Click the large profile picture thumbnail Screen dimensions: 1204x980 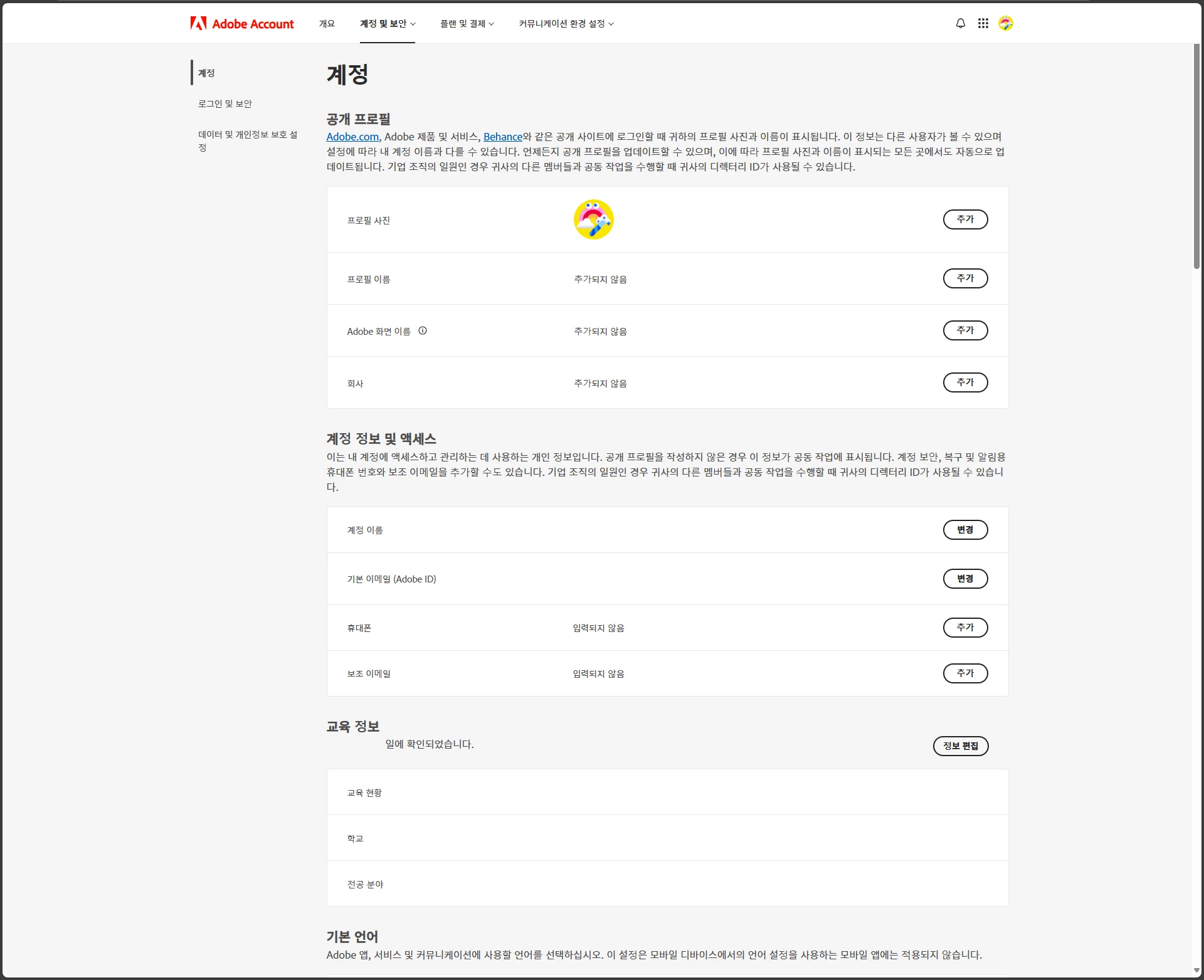pos(593,219)
